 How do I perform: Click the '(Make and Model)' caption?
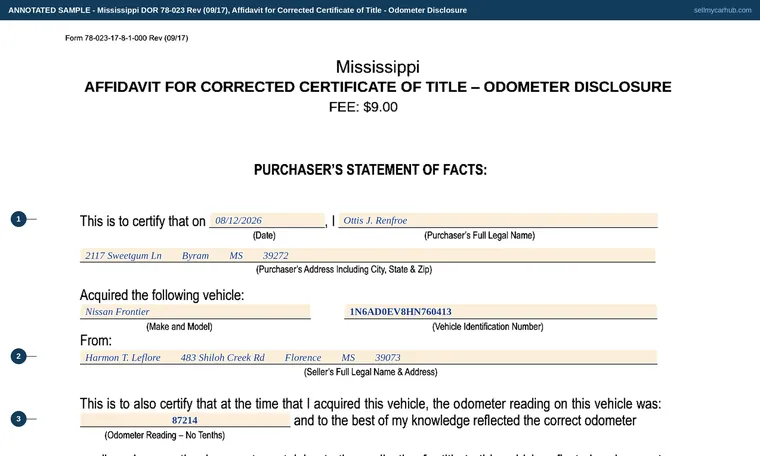tap(179, 327)
